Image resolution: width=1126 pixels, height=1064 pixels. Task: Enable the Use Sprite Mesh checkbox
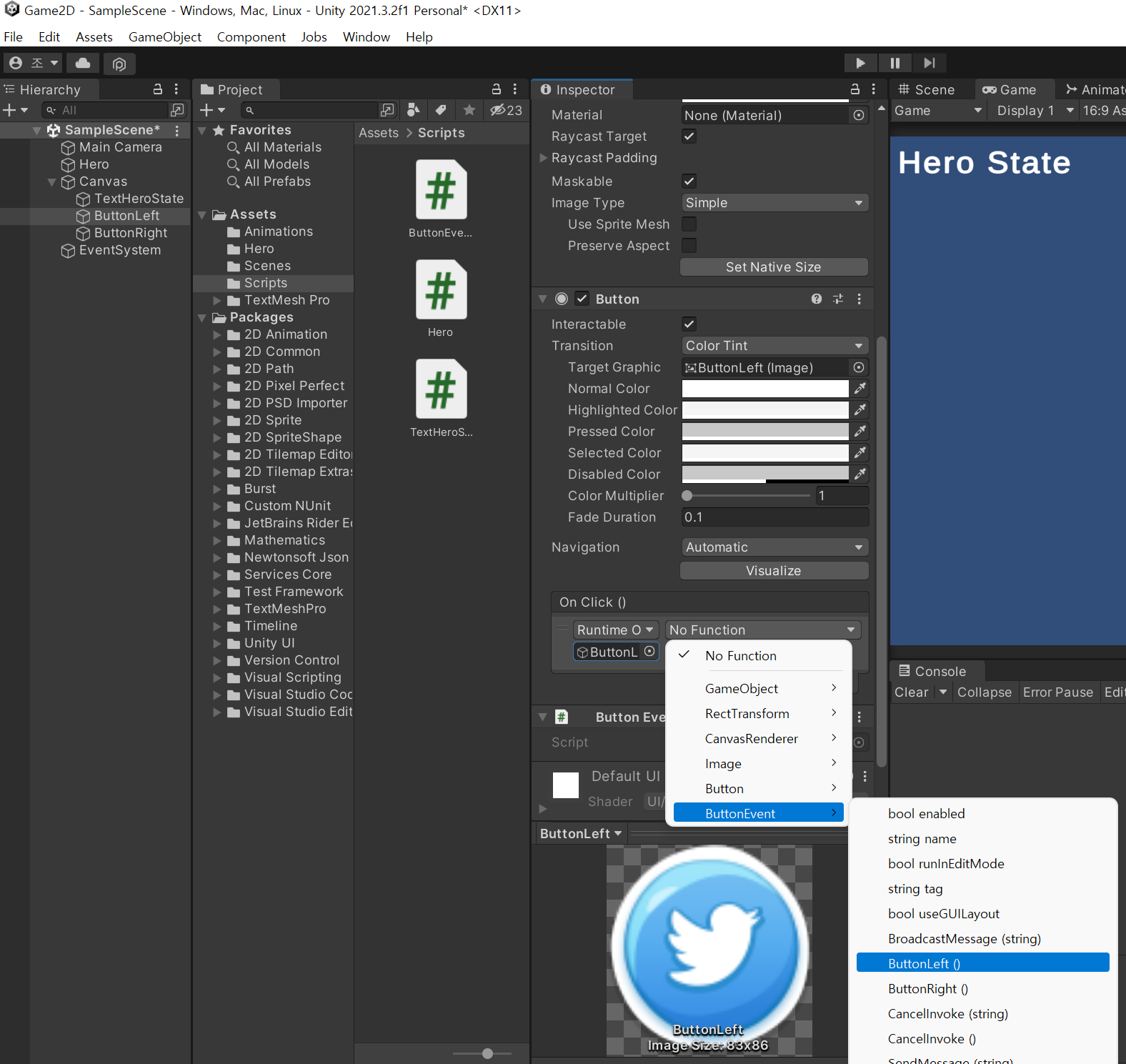[689, 224]
